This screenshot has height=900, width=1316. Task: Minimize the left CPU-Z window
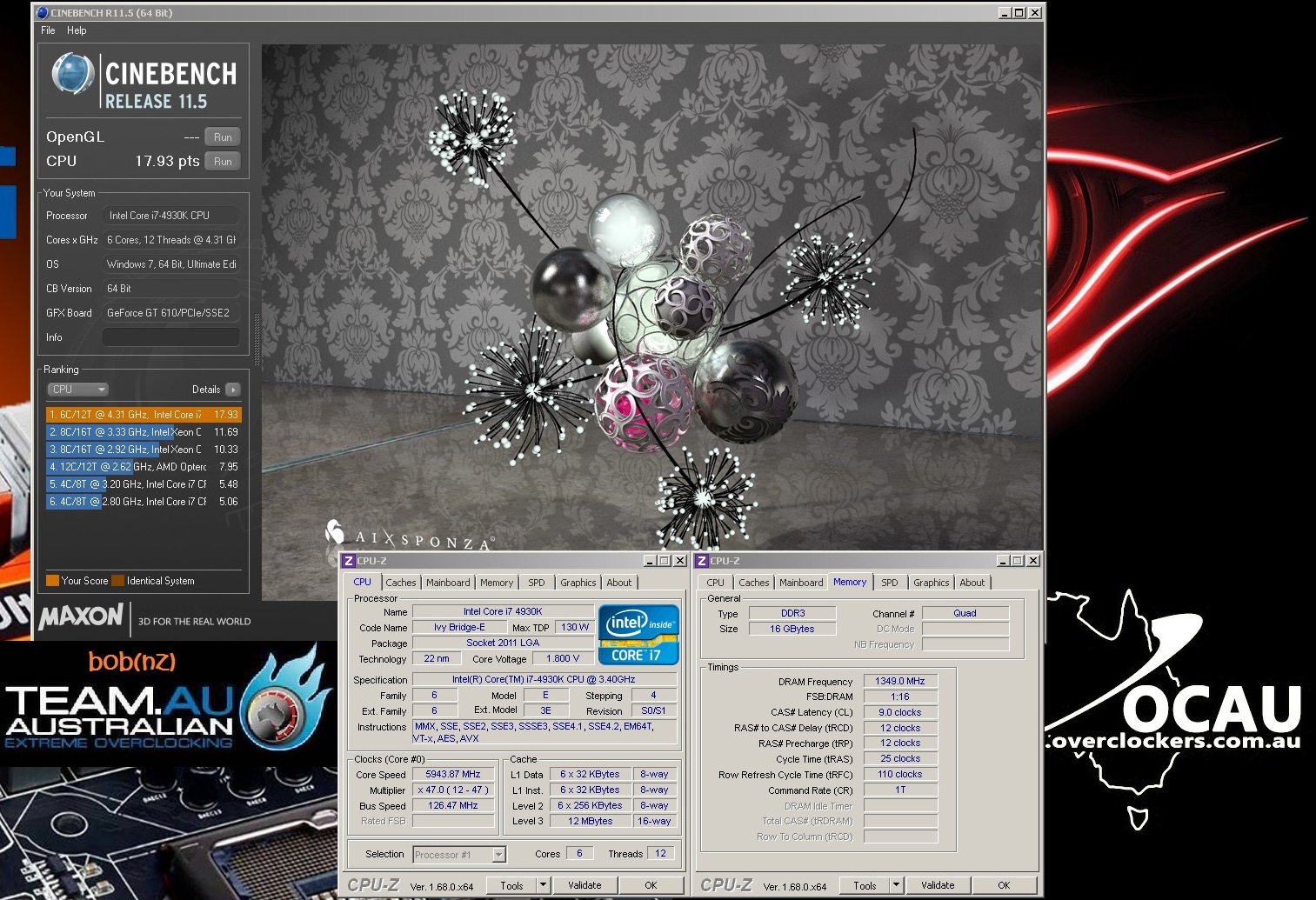649,561
